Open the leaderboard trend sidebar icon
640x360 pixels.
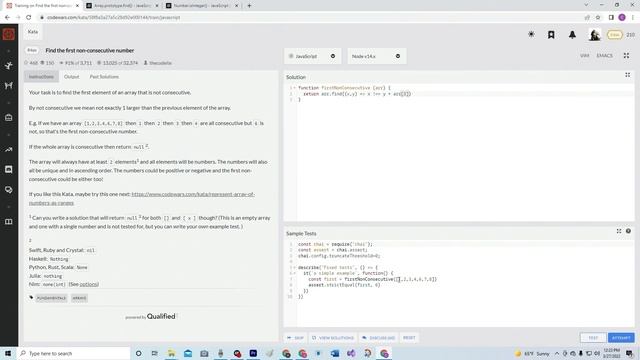pyautogui.click(x=9, y=149)
